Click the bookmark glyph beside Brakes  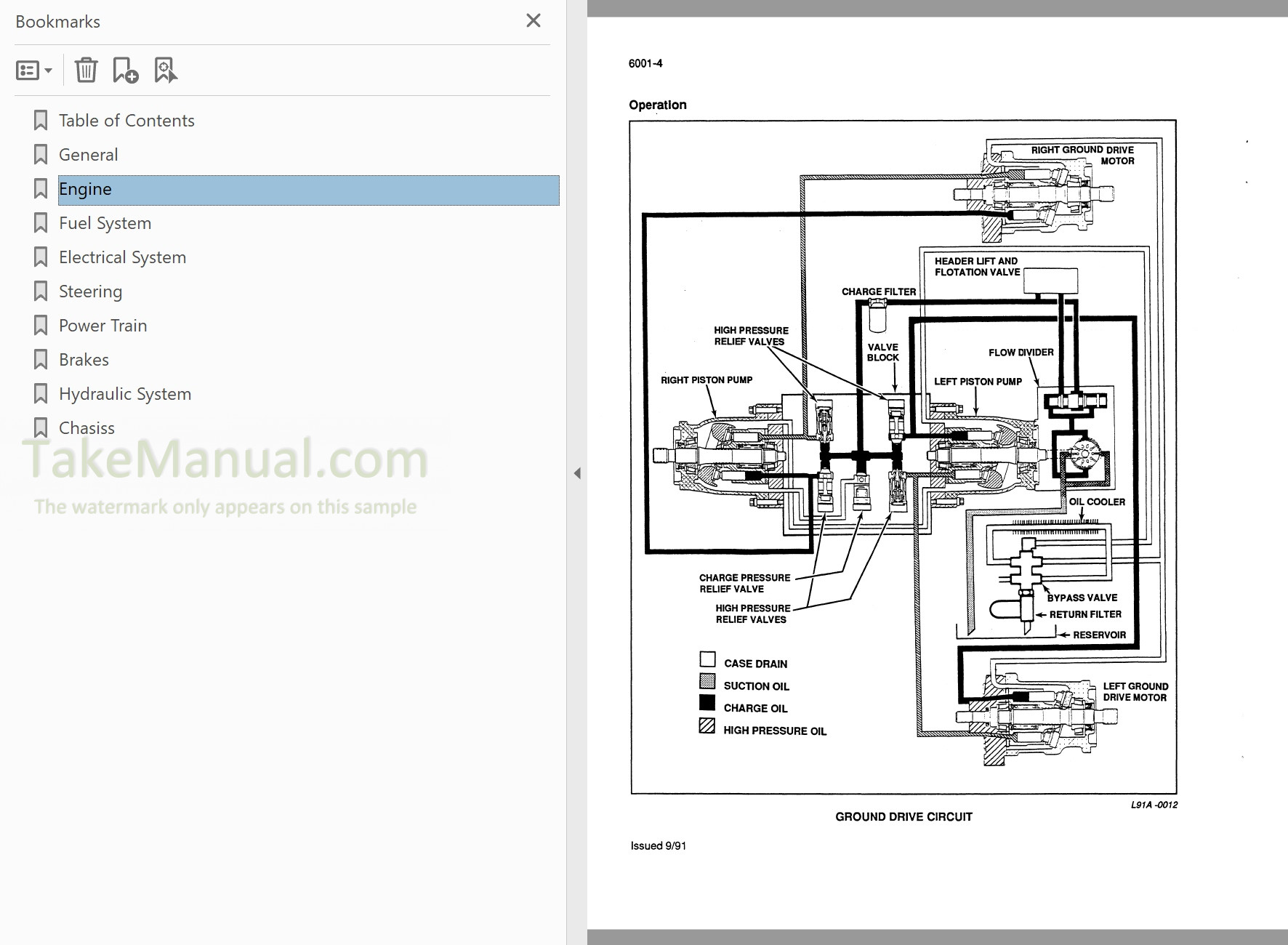tap(40, 358)
